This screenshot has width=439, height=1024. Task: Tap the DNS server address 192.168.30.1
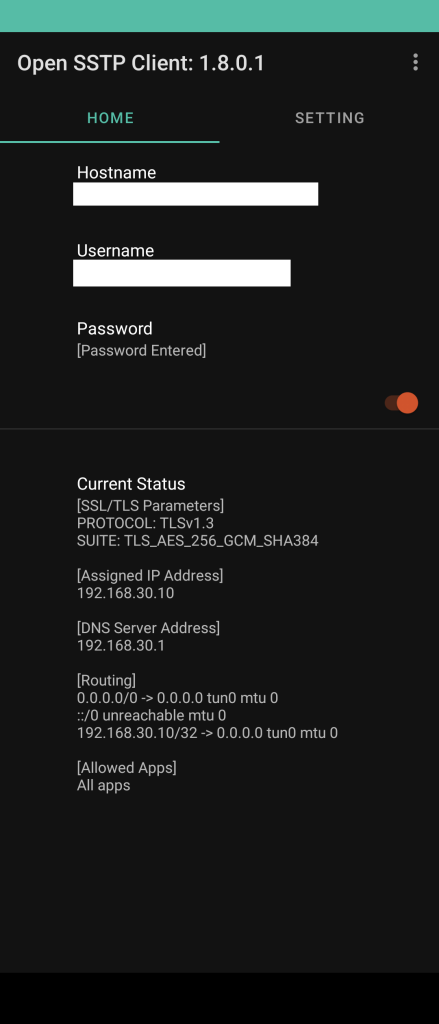121,645
